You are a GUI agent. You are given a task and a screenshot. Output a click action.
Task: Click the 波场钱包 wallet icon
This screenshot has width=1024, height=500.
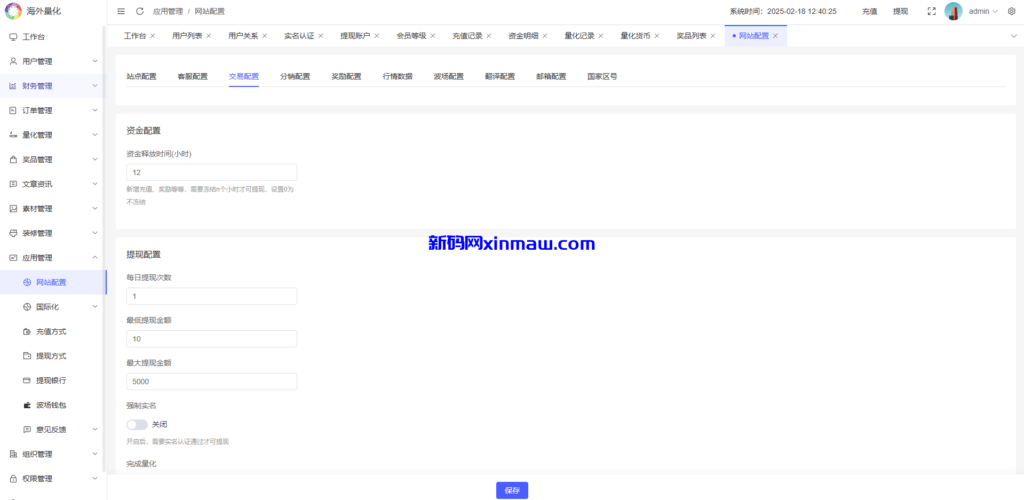click(x=27, y=405)
